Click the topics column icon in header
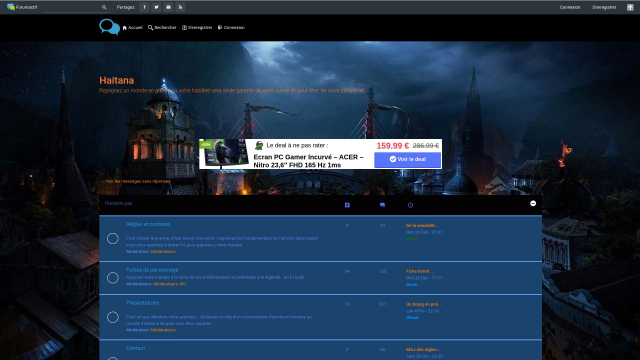The image size is (640, 360). pos(347,205)
